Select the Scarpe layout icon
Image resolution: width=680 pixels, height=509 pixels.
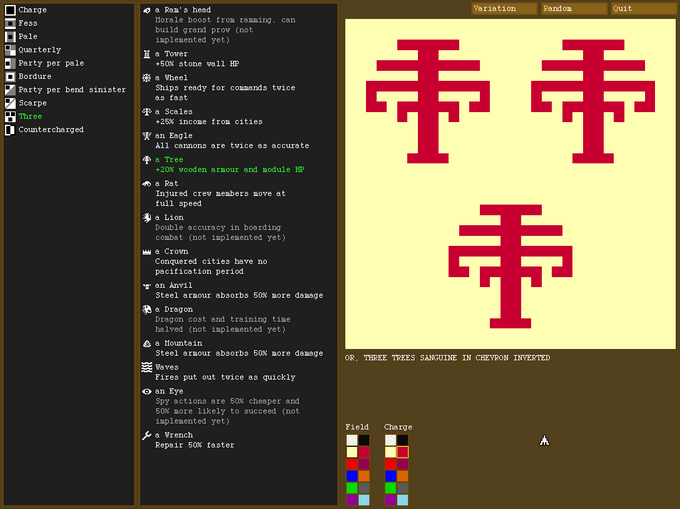pos(10,103)
